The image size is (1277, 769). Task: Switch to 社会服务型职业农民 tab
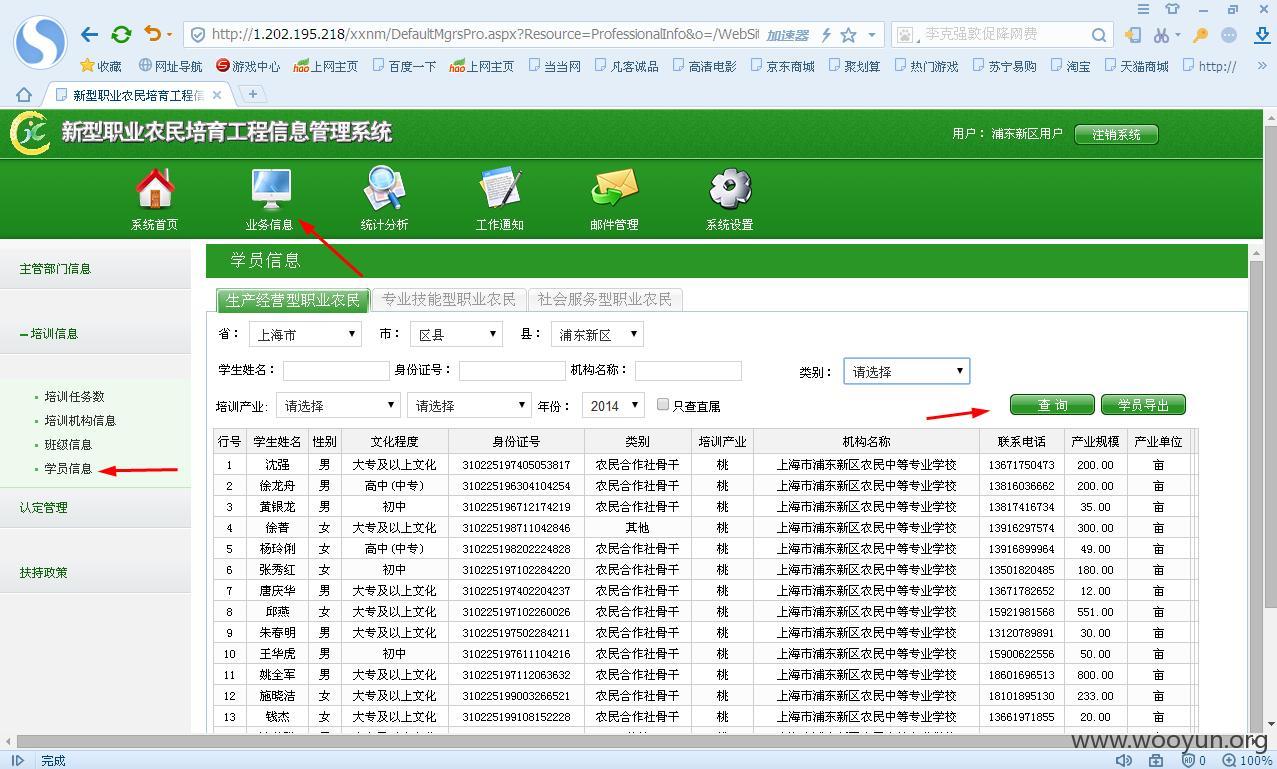pos(605,299)
